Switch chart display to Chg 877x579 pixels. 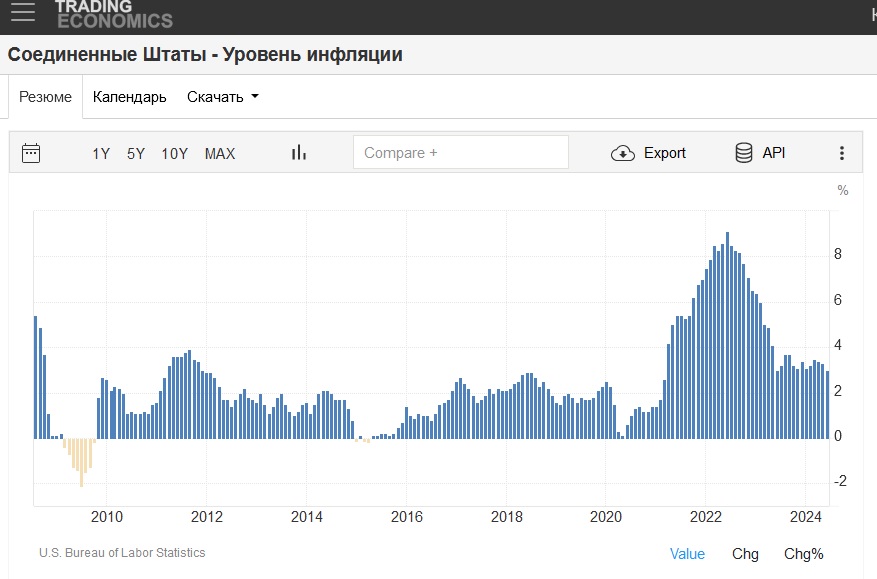(x=745, y=554)
